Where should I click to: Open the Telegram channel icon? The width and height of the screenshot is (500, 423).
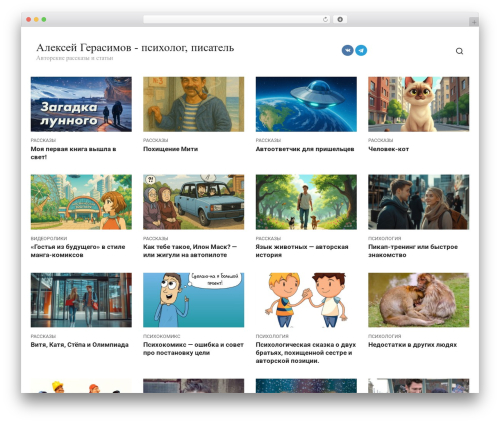(361, 50)
